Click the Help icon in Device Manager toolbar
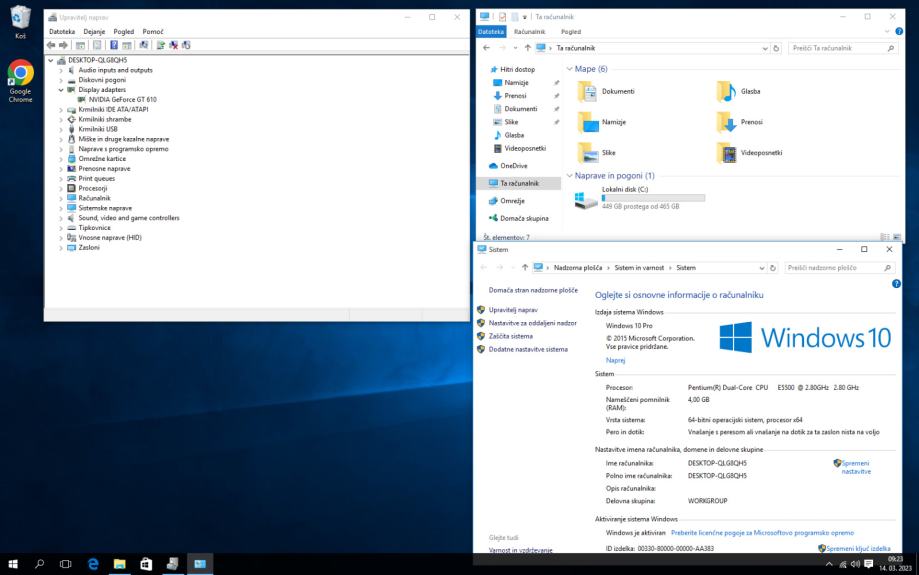 (x=114, y=45)
